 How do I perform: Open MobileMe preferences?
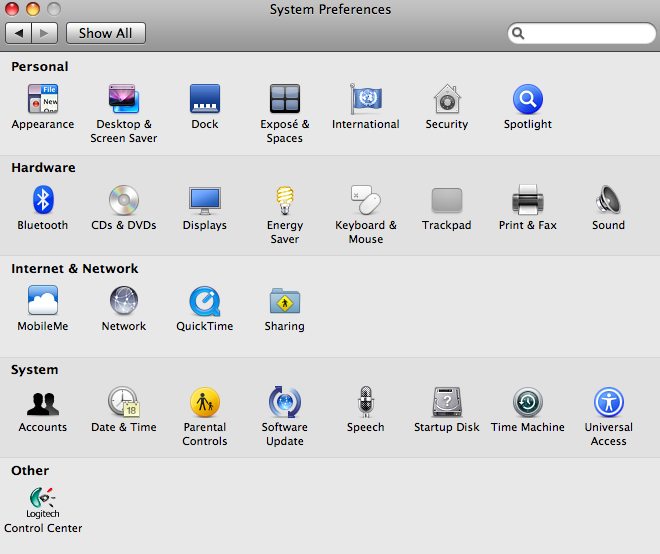point(43,300)
